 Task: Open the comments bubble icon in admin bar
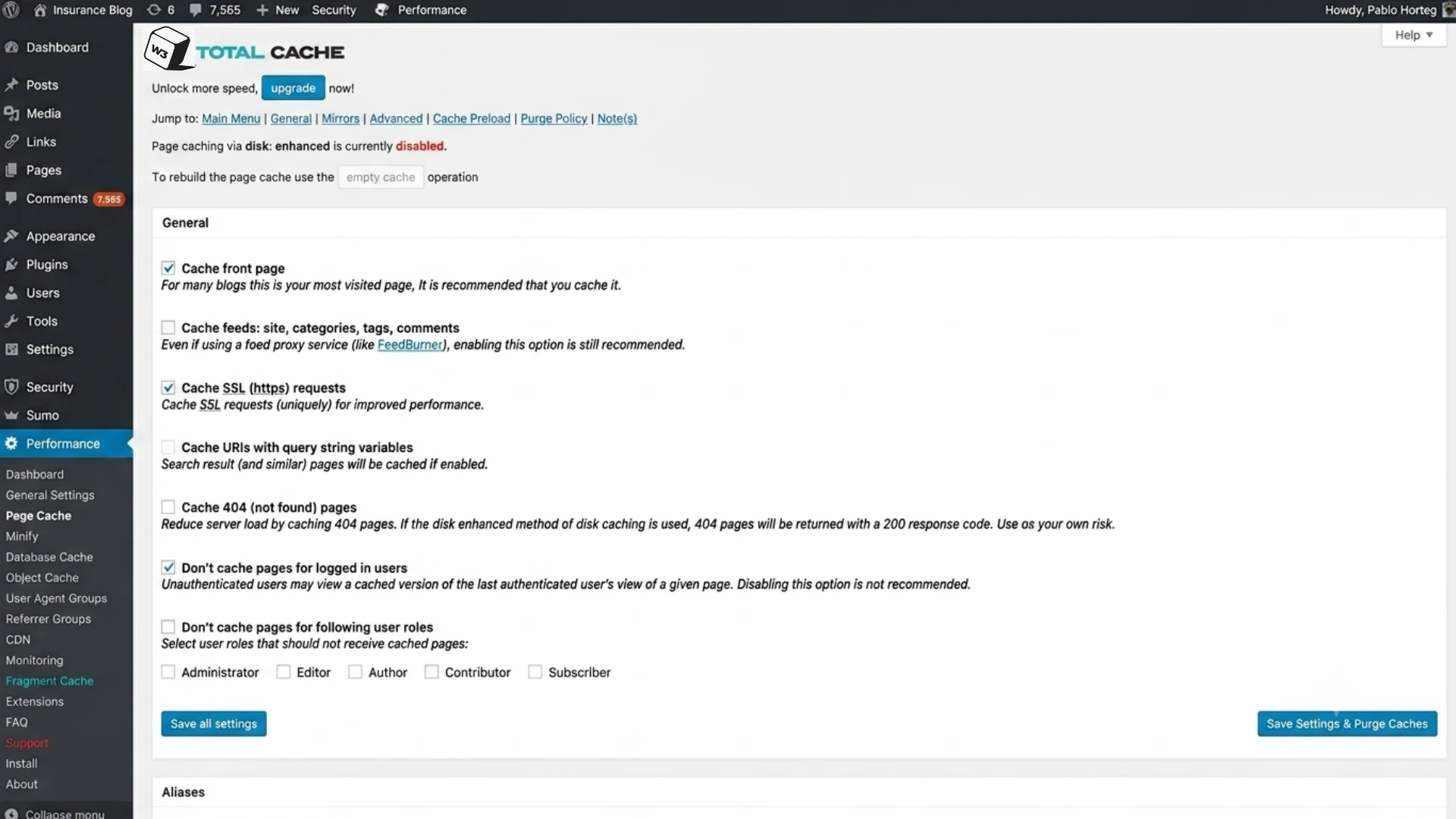pos(196,10)
